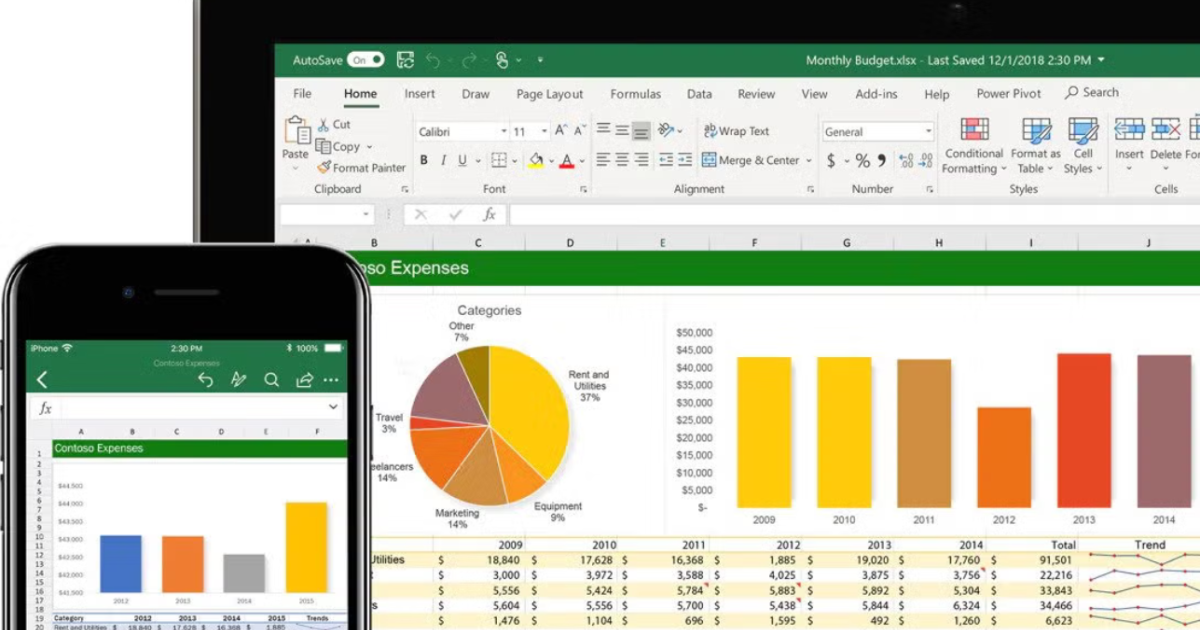Tap the three-dot More icon on iPhone
The image size is (1200, 630).
tap(331, 380)
